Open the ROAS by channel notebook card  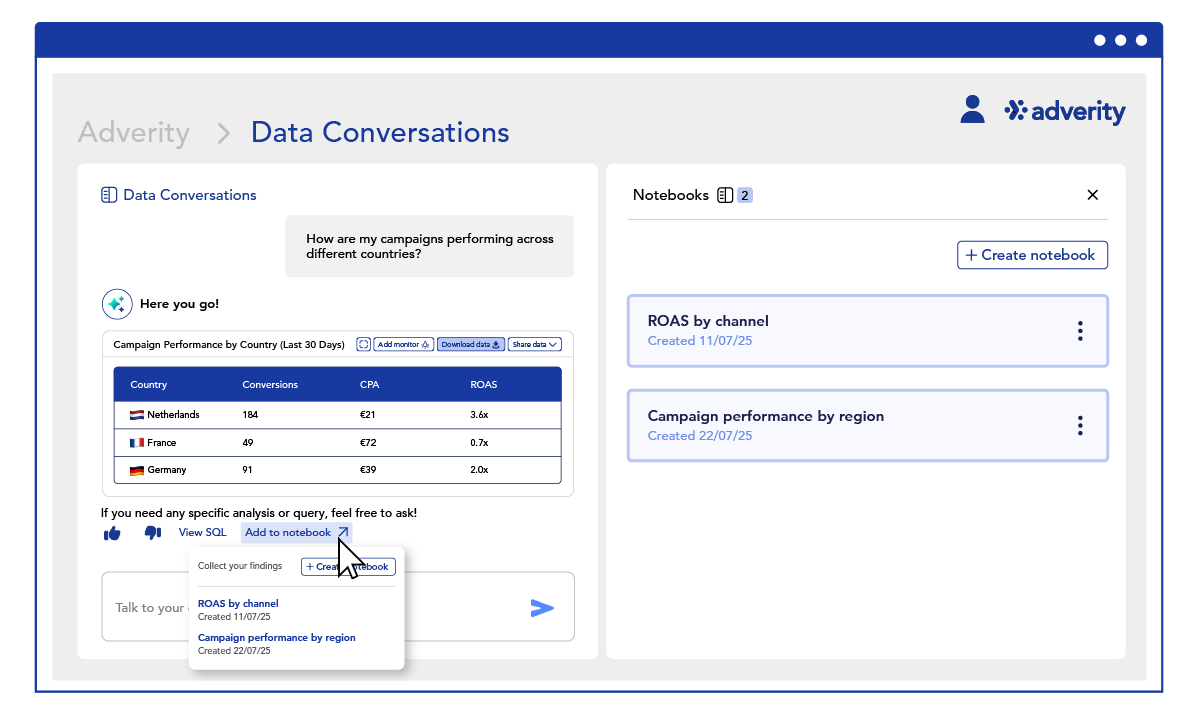pyautogui.click(x=868, y=331)
